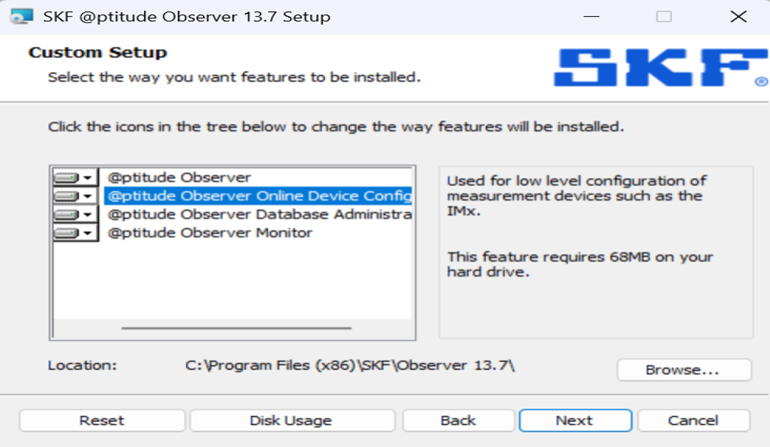Go Back to the previous step
The height and width of the screenshot is (447, 770).
pos(458,420)
